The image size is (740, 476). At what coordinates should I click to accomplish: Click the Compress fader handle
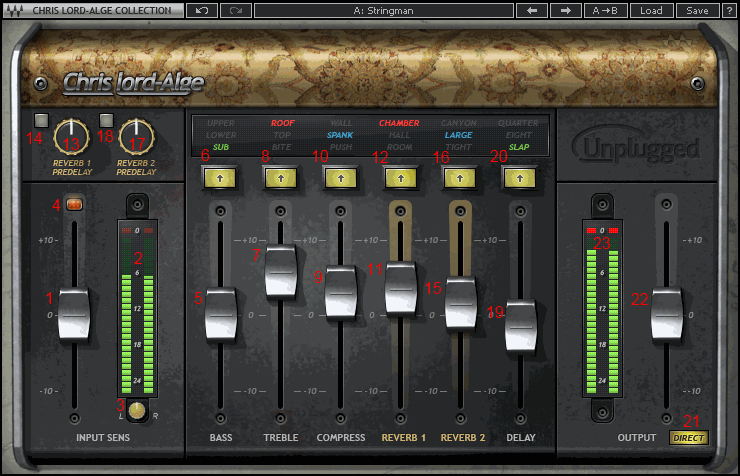click(341, 292)
